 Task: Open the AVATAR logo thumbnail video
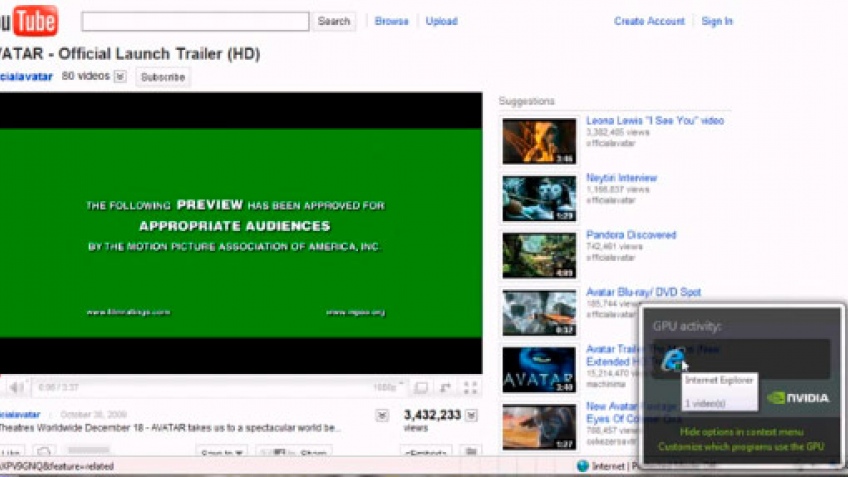[539, 370]
